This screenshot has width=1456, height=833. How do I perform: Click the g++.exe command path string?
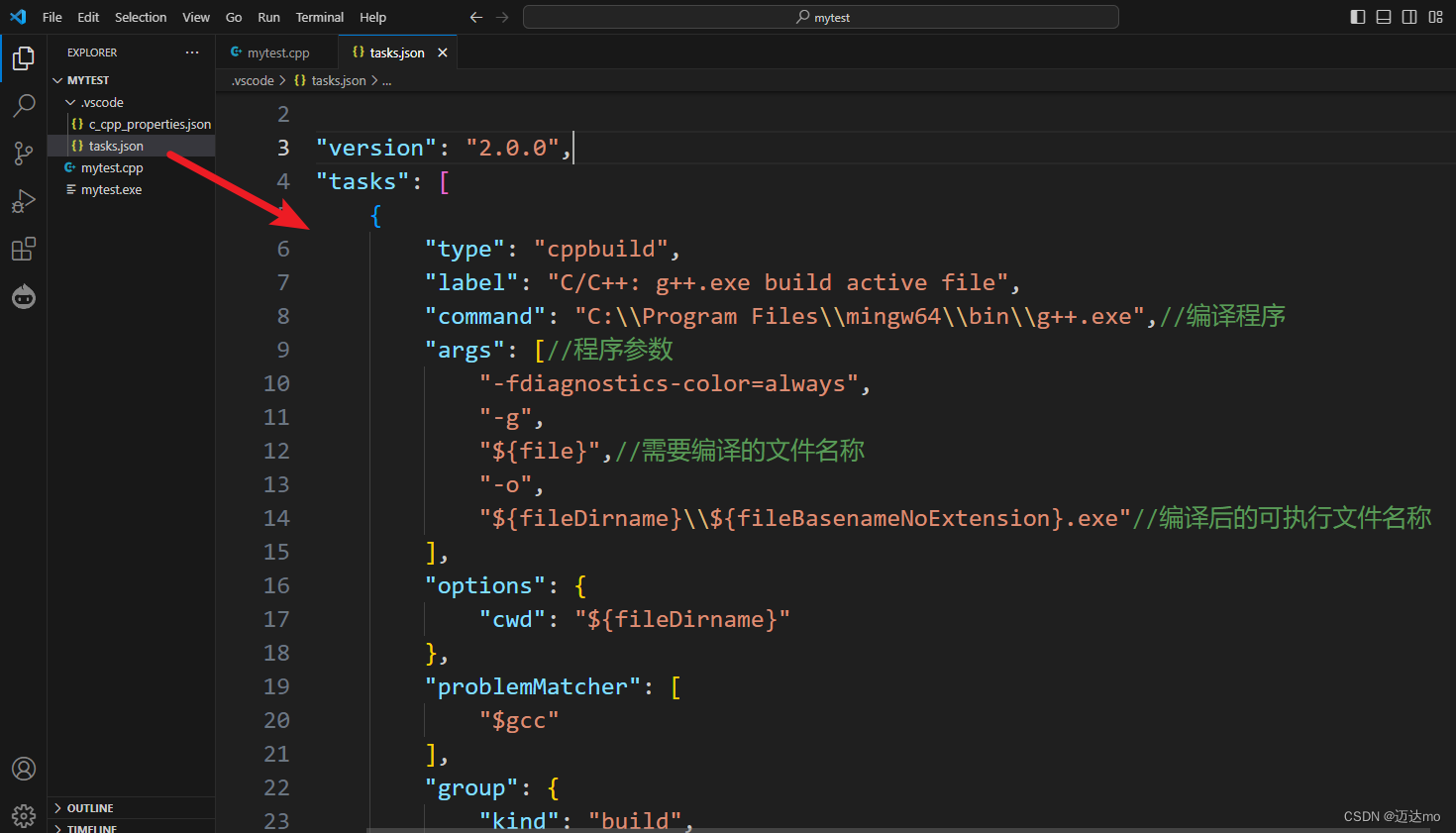tap(861, 316)
